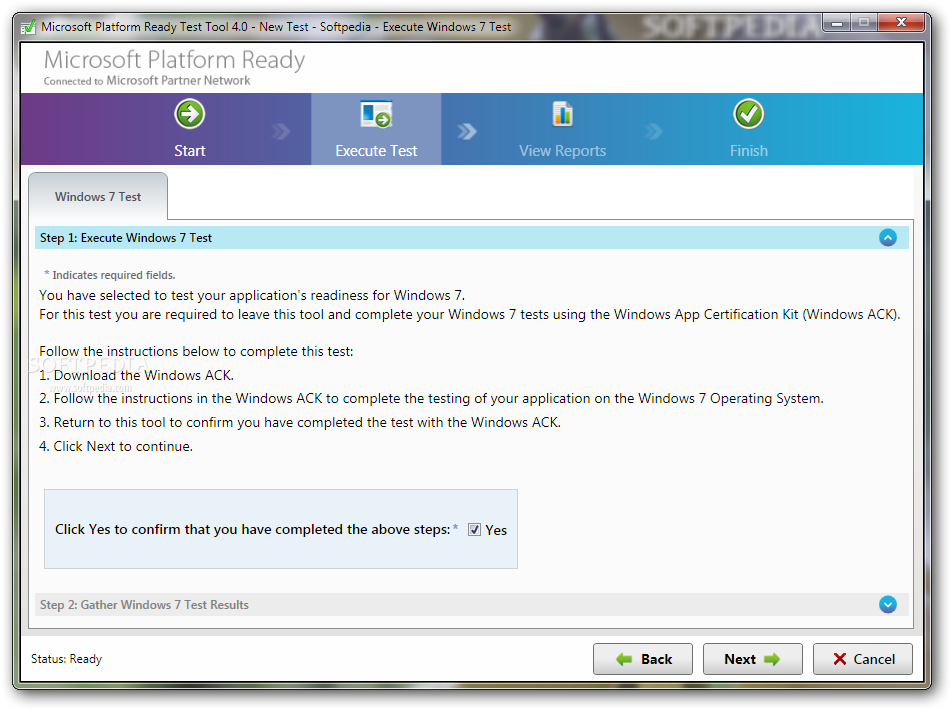Click the 'Return to this tool to confirm' instruction
This screenshot has width=952, height=710.
tap(300, 422)
